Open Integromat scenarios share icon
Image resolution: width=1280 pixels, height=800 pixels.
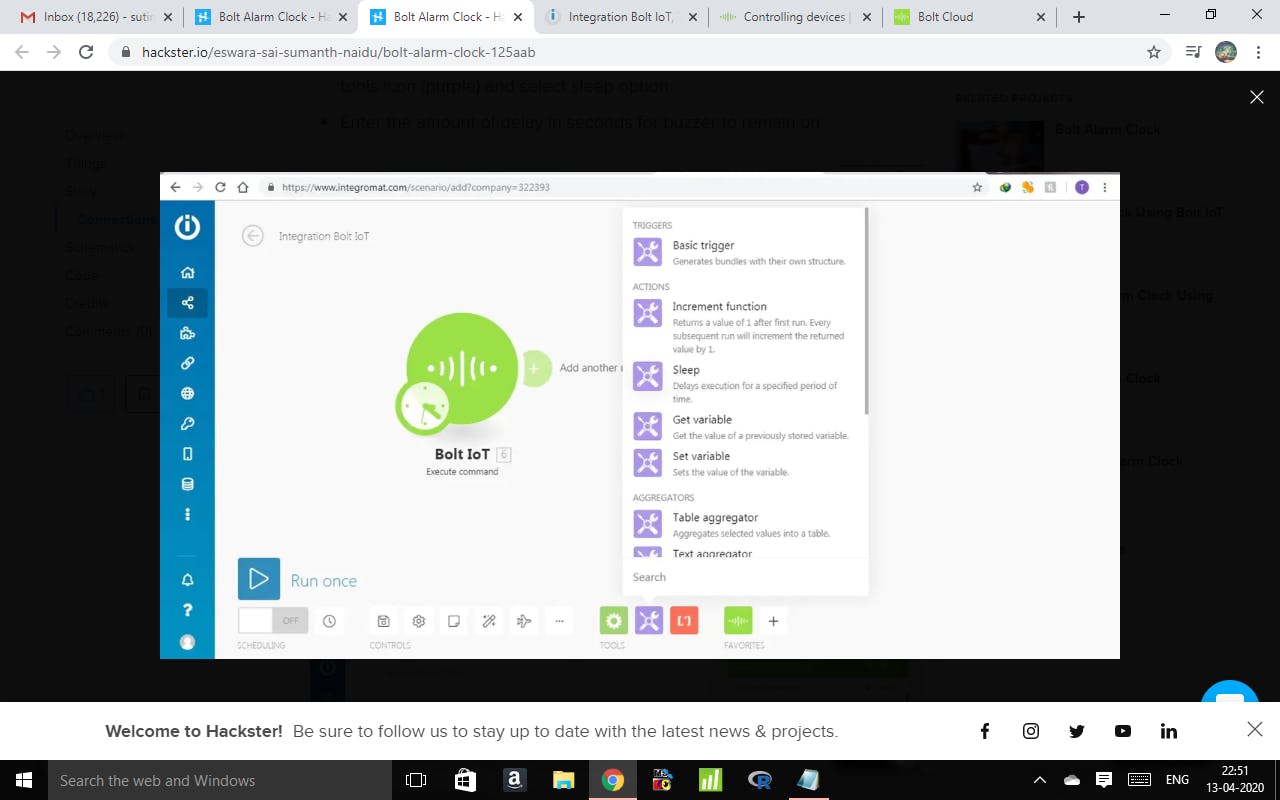187,303
